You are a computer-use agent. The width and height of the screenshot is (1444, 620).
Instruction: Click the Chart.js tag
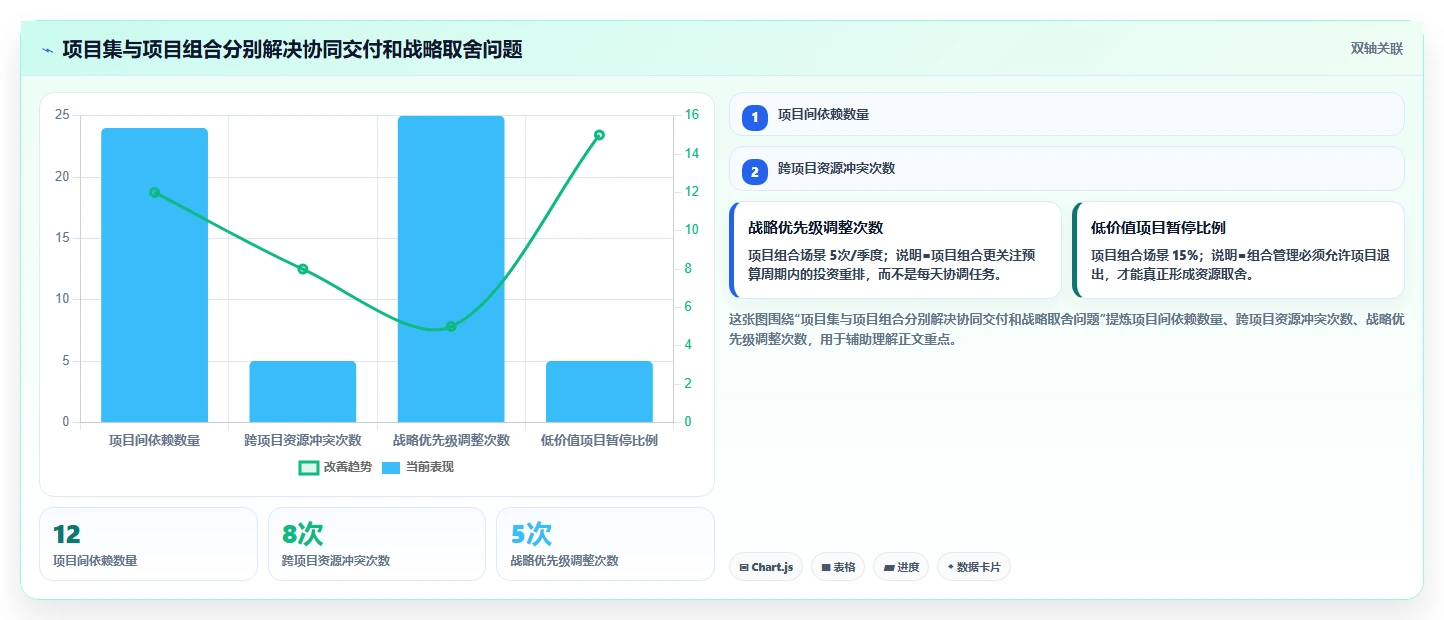(x=765, y=567)
